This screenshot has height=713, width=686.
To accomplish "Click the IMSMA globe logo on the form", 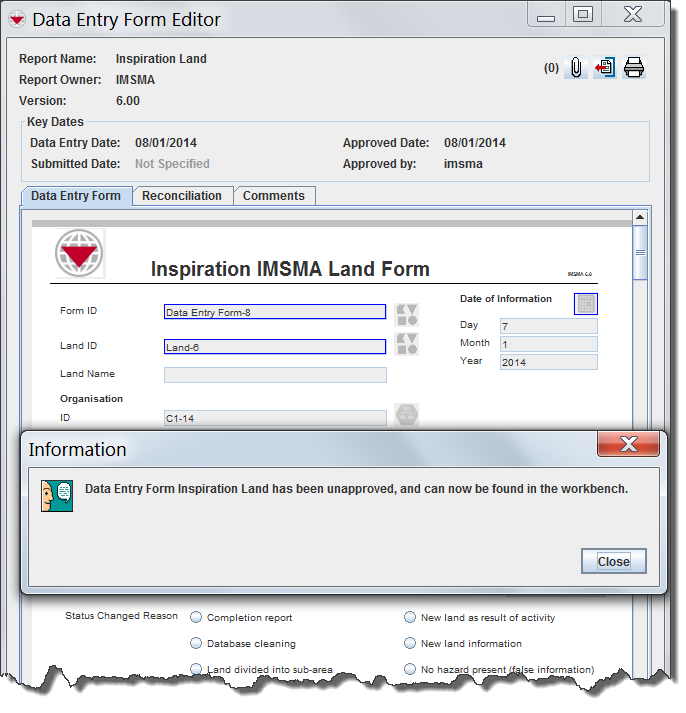I will (x=78, y=253).
